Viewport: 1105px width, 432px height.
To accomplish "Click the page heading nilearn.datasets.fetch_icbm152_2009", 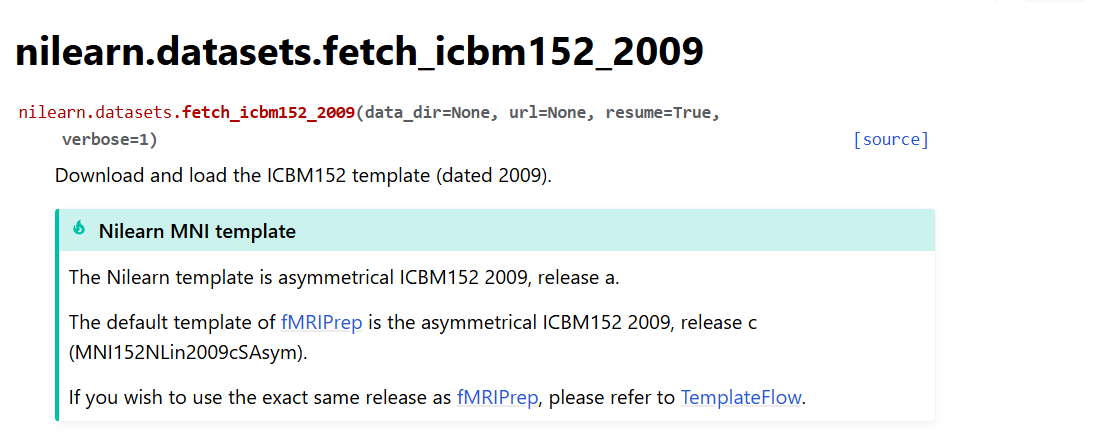I will 359,52.
